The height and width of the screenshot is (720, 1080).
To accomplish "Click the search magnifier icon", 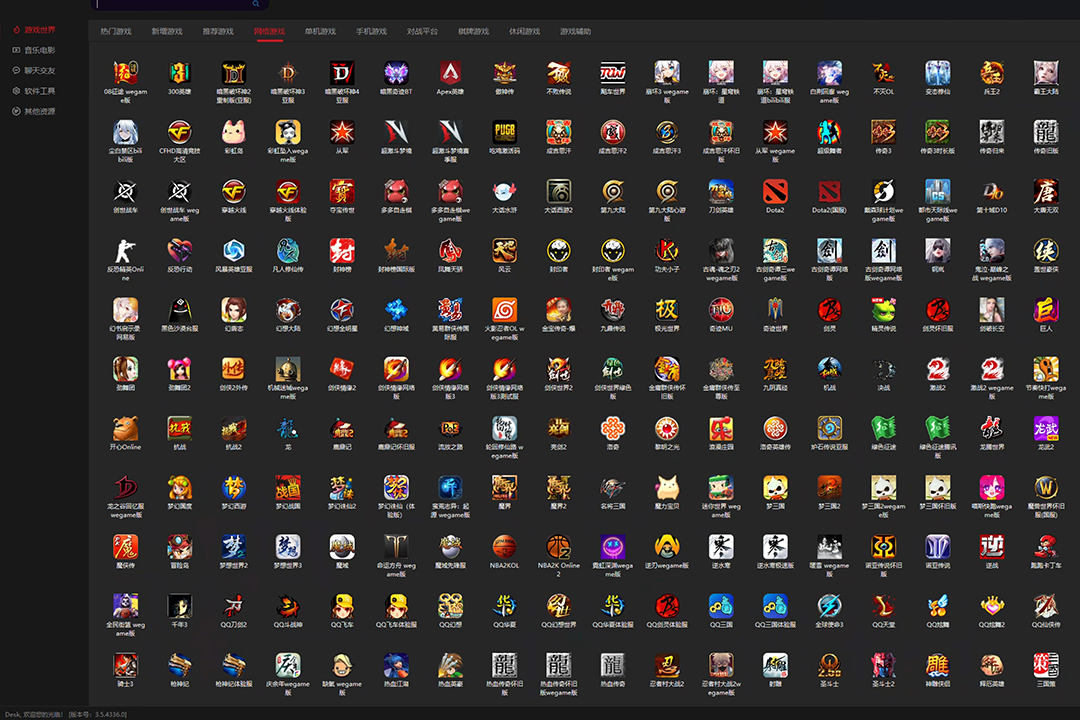I will 256,3.
